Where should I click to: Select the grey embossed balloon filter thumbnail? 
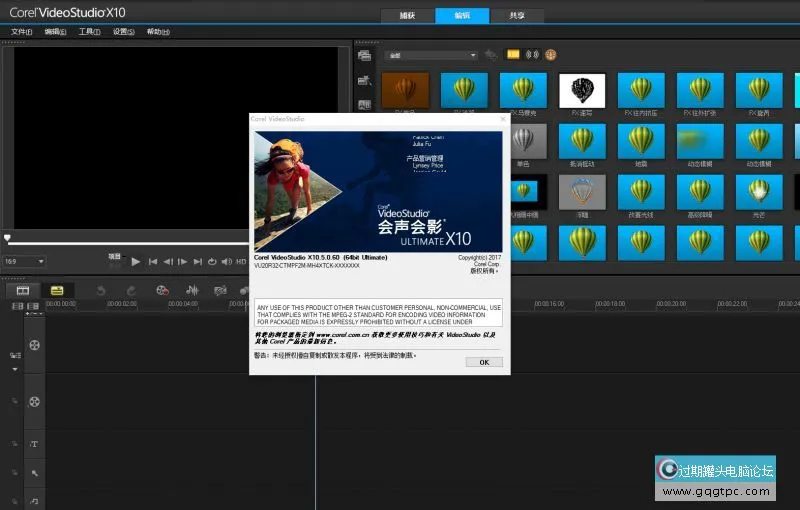(x=582, y=192)
